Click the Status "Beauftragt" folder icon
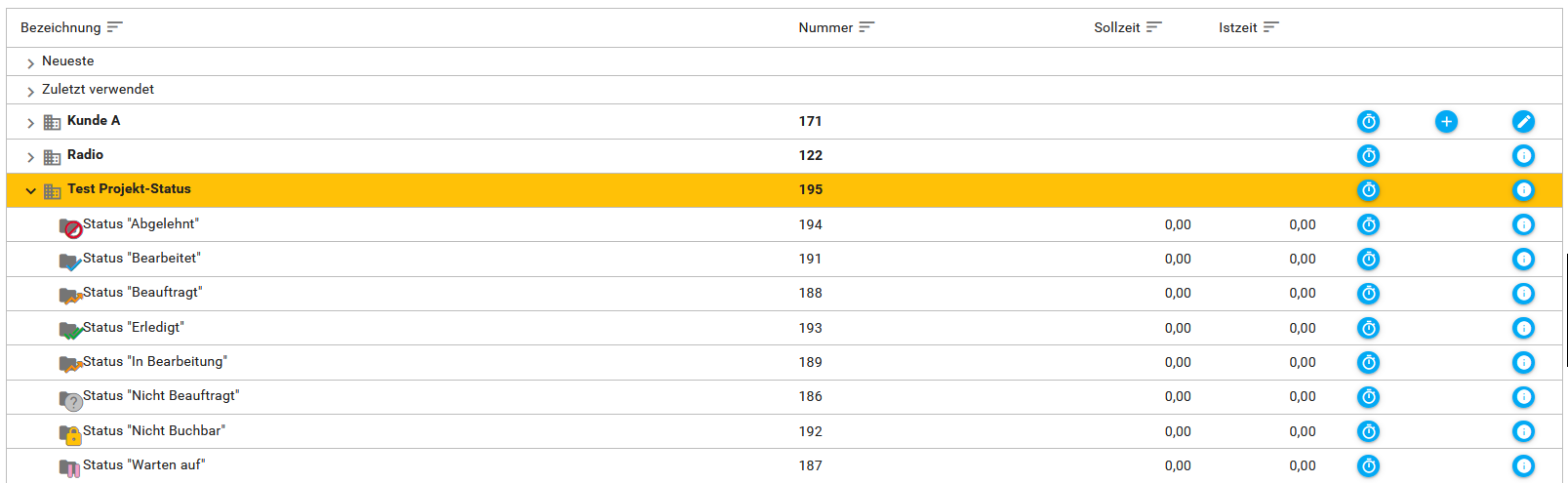The image size is (1568, 483). 69,295
